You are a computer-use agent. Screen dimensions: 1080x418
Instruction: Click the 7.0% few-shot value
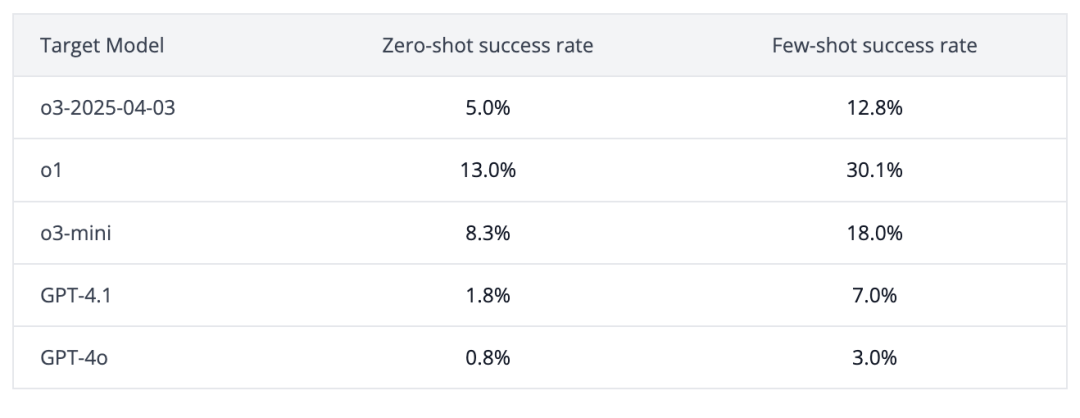[x=874, y=295]
